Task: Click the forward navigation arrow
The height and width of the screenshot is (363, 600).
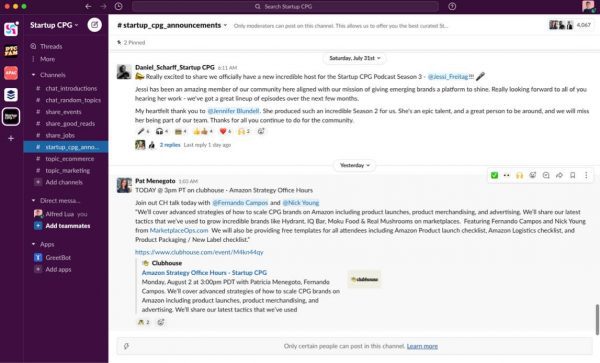Action: [103, 7]
